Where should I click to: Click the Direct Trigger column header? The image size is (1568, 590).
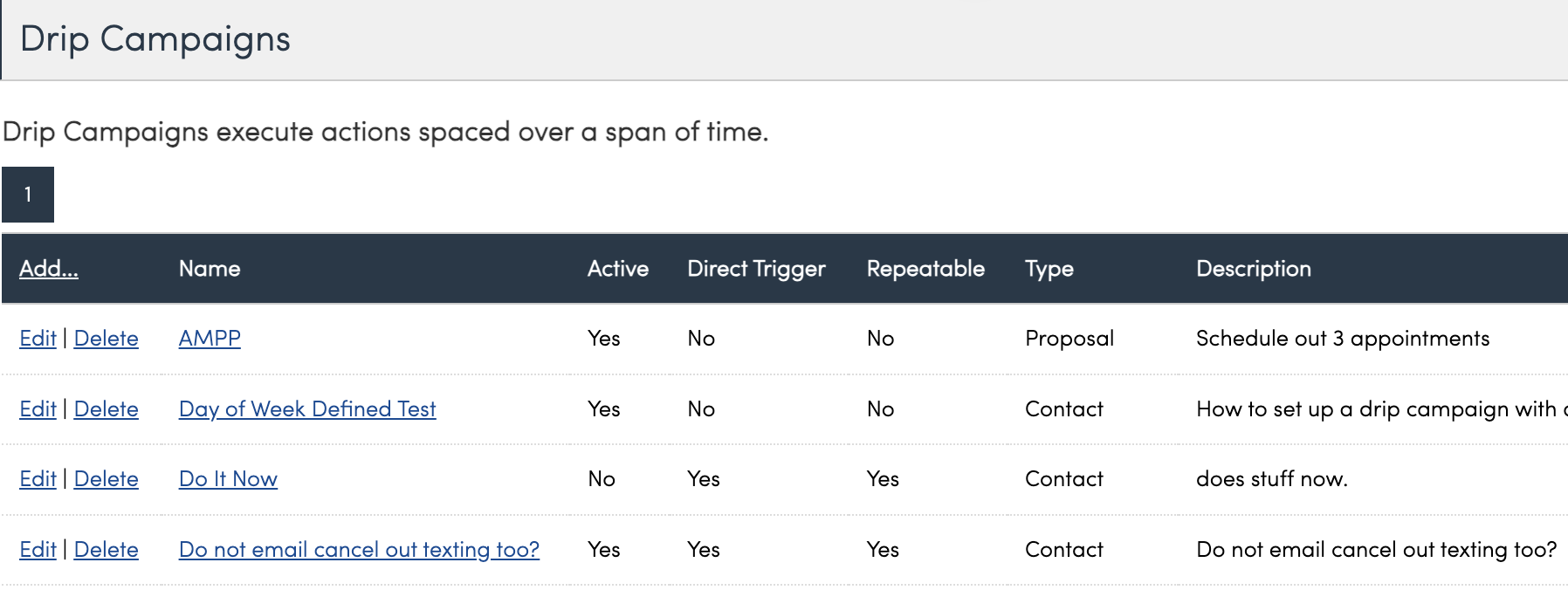(756, 269)
